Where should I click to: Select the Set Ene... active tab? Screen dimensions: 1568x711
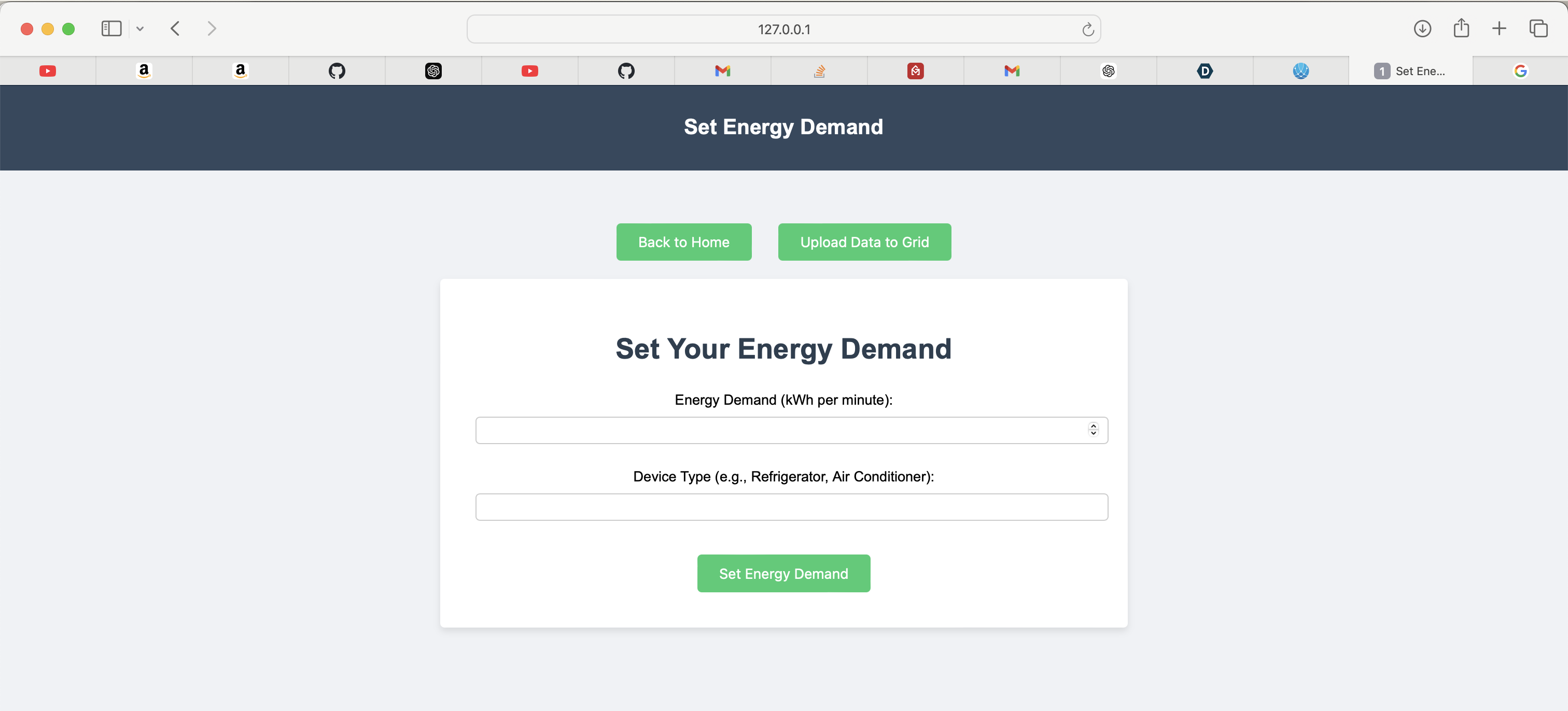pyautogui.click(x=1410, y=71)
